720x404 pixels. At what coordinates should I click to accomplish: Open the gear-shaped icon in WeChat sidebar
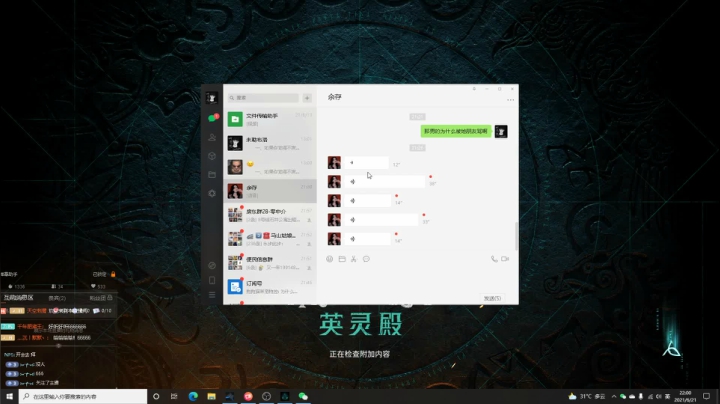coord(212,193)
